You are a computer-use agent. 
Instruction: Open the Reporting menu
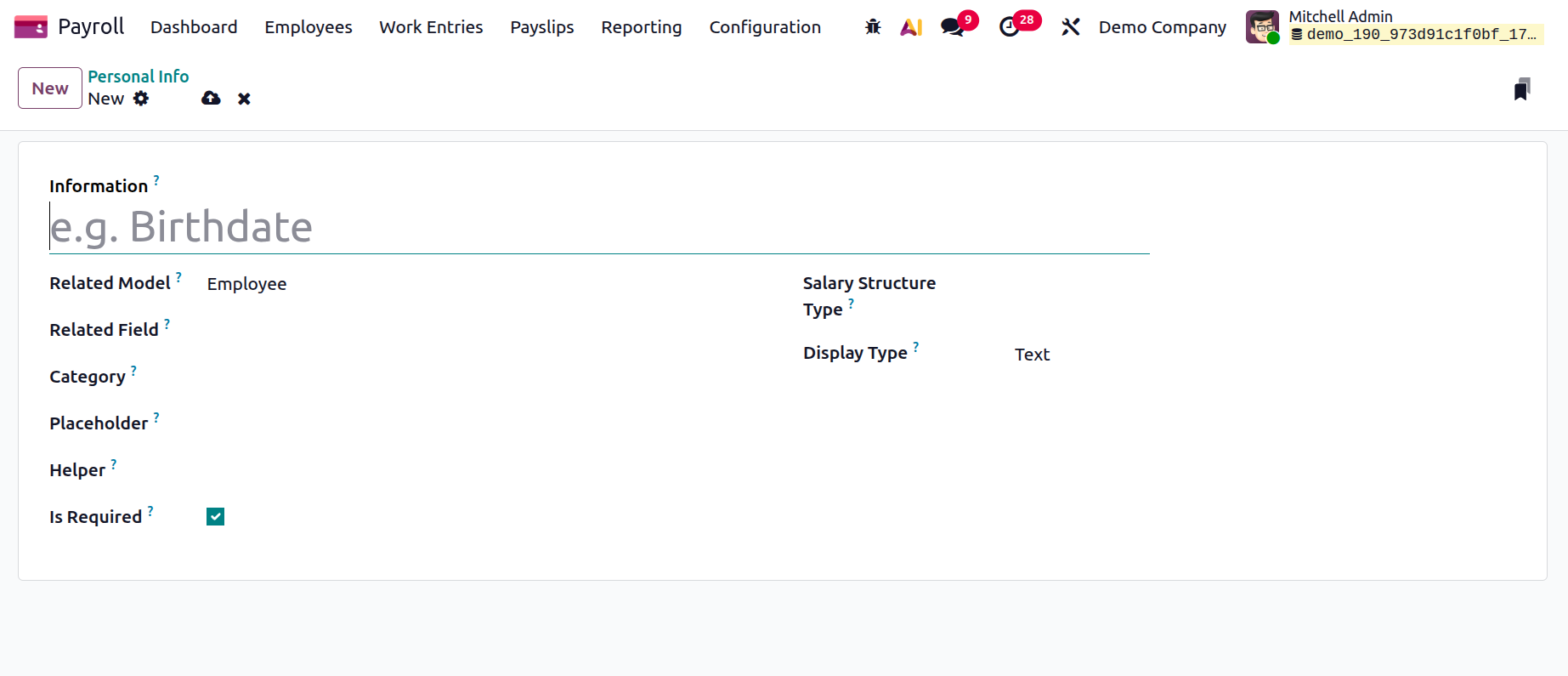(641, 27)
